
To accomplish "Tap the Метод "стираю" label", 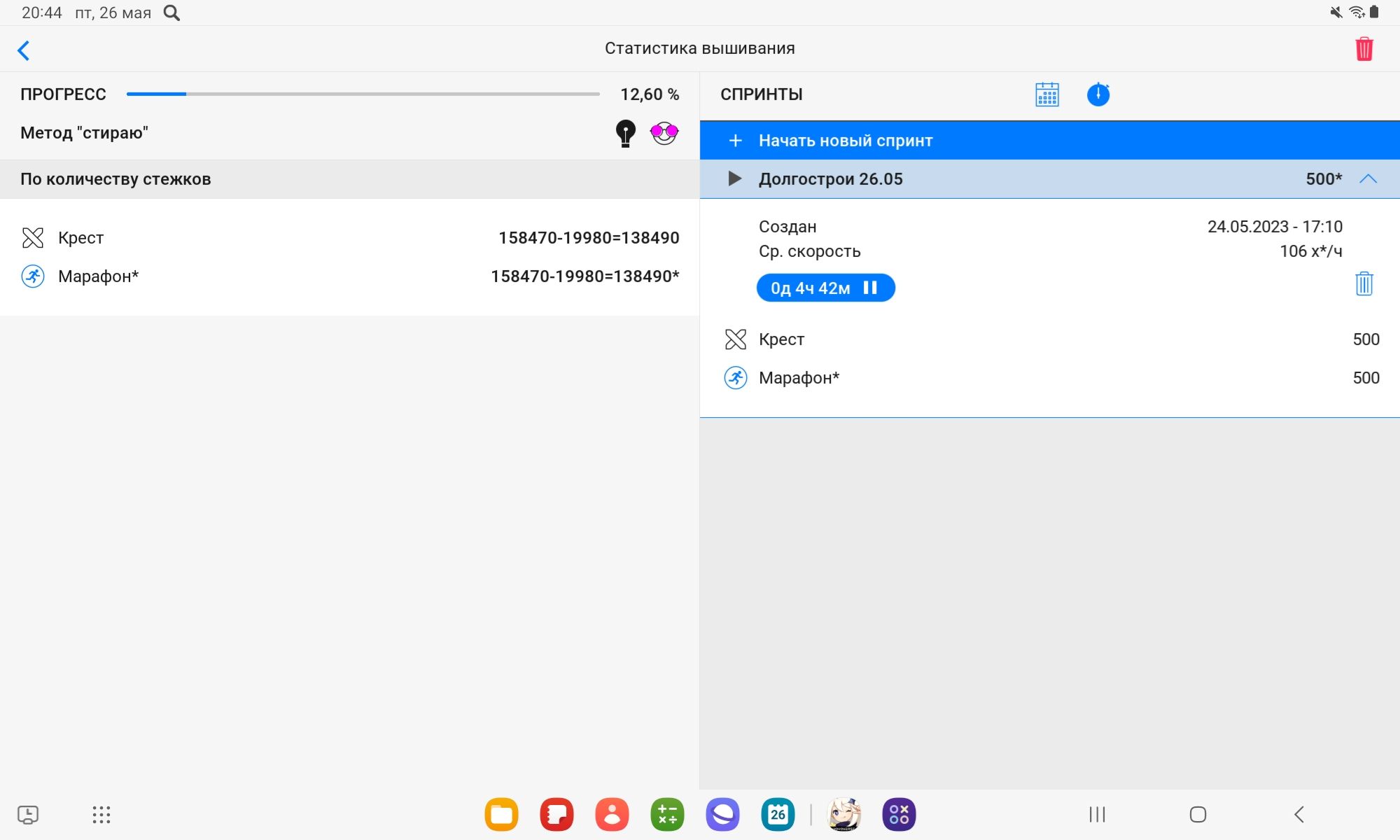I will tap(84, 133).
